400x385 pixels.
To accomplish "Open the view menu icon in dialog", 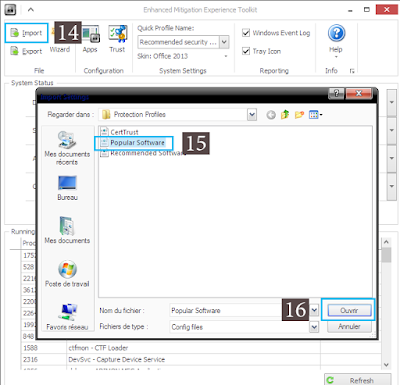I will click(x=315, y=115).
